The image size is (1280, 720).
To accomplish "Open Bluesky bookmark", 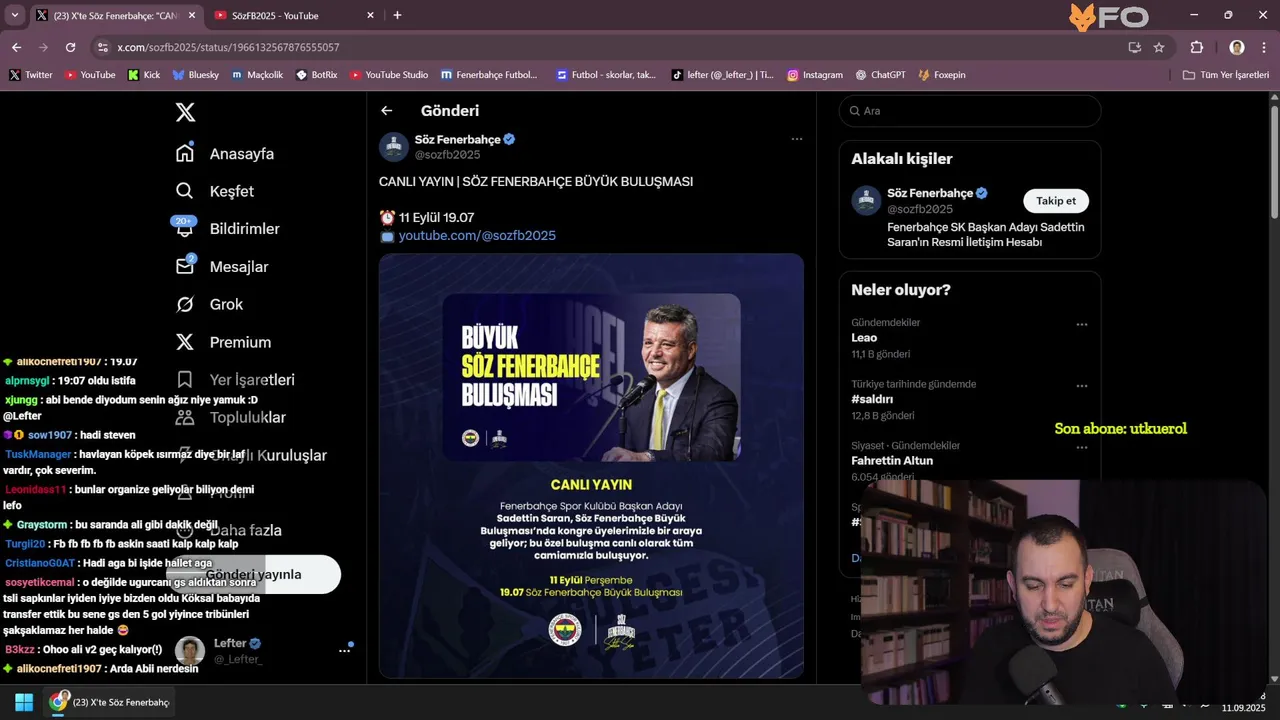I will click(x=196, y=75).
